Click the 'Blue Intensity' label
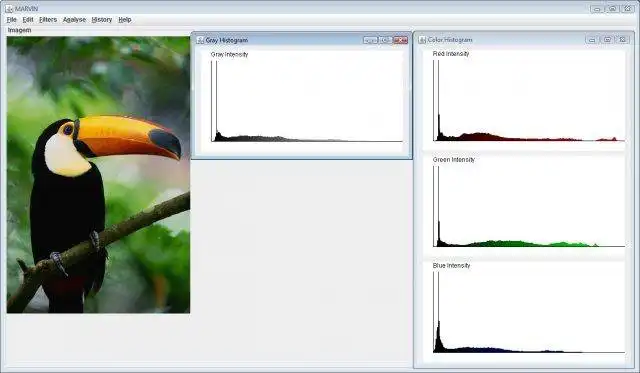Screen dimensions: 640x373 451,266
